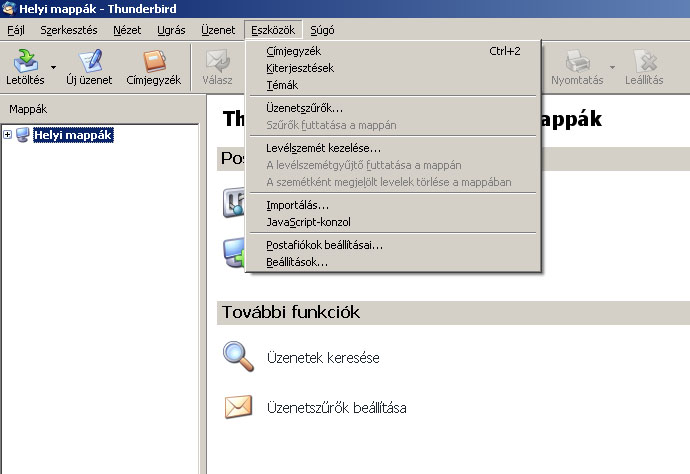Click the Üzenetek keresése link
690x474 pixels.
click(x=323, y=357)
